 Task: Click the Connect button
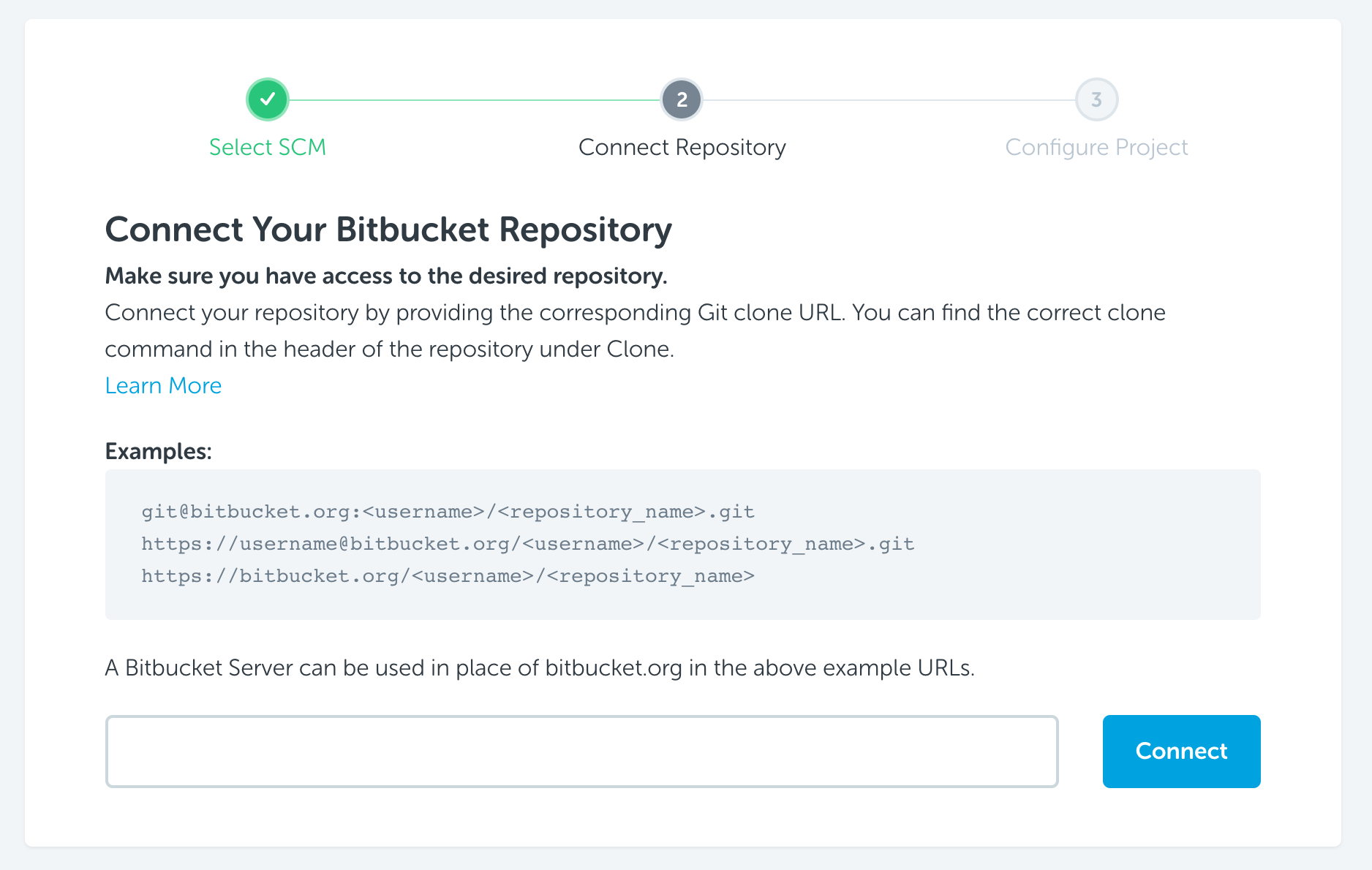point(1181,751)
